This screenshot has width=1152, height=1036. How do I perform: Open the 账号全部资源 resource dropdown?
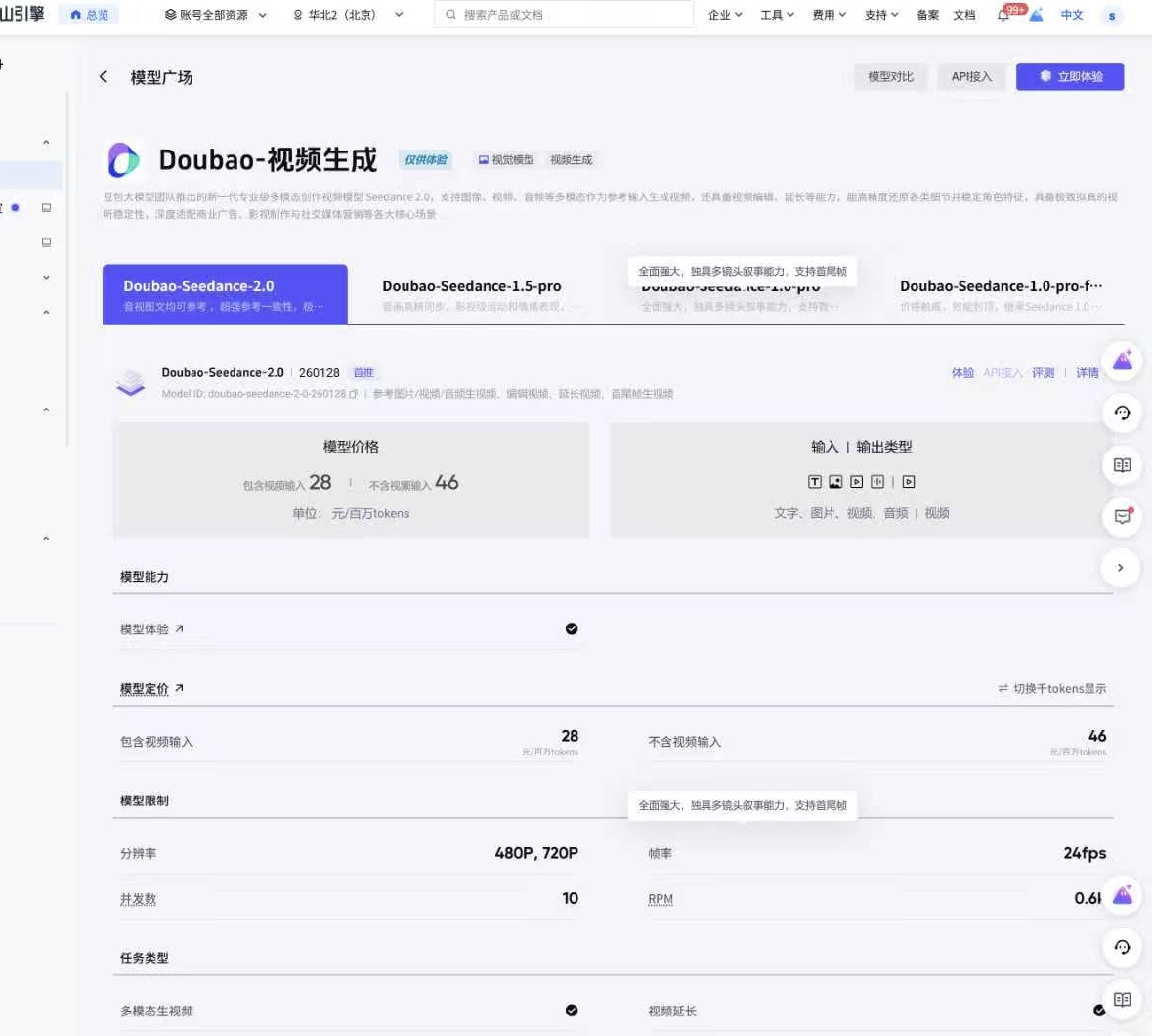(x=215, y=15)
